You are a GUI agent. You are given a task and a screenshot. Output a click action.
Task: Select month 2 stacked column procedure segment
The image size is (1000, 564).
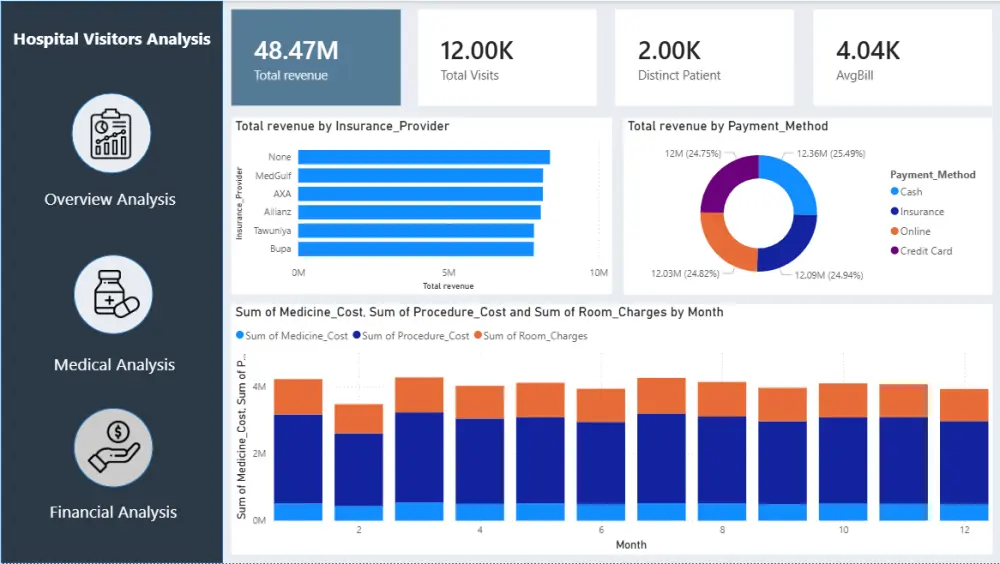(x=359, y=470)
